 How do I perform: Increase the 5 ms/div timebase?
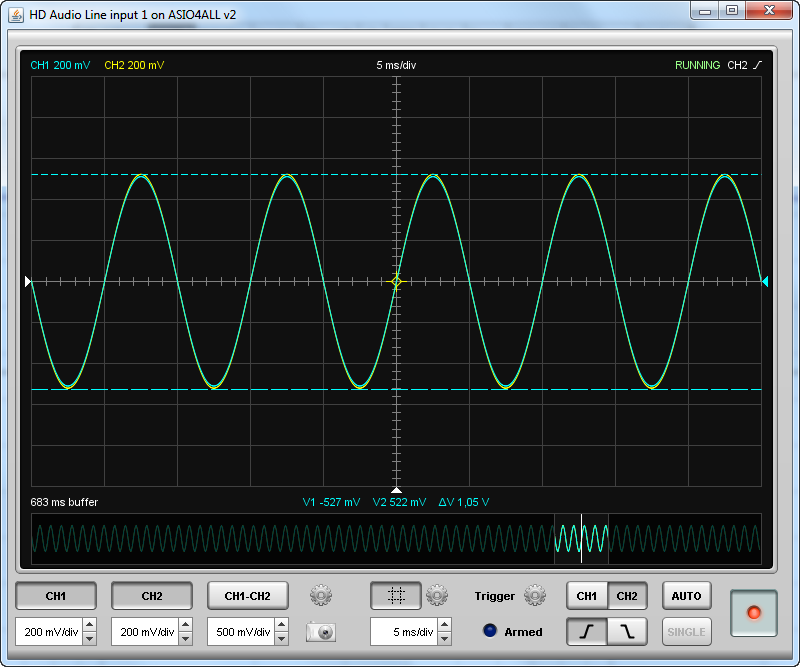(x=444, y=625)
